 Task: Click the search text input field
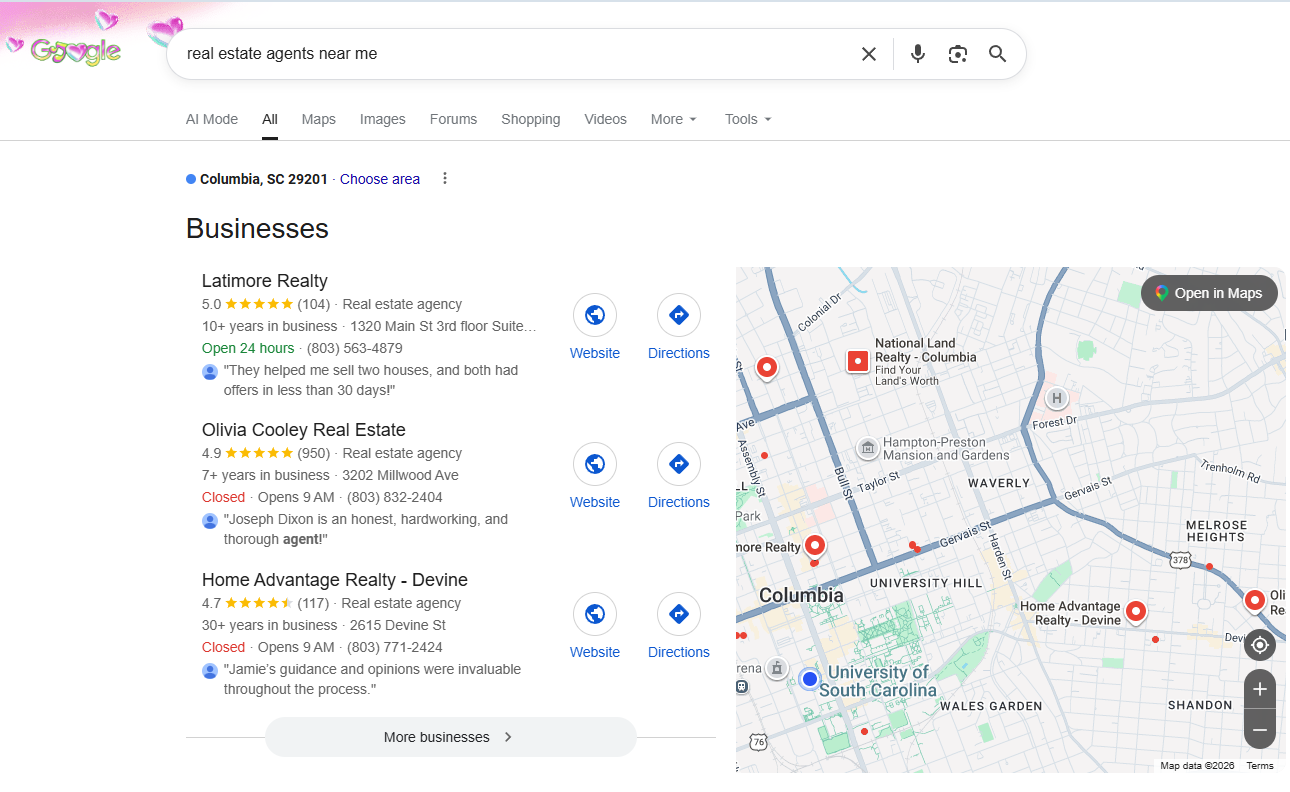pos(515,54)
